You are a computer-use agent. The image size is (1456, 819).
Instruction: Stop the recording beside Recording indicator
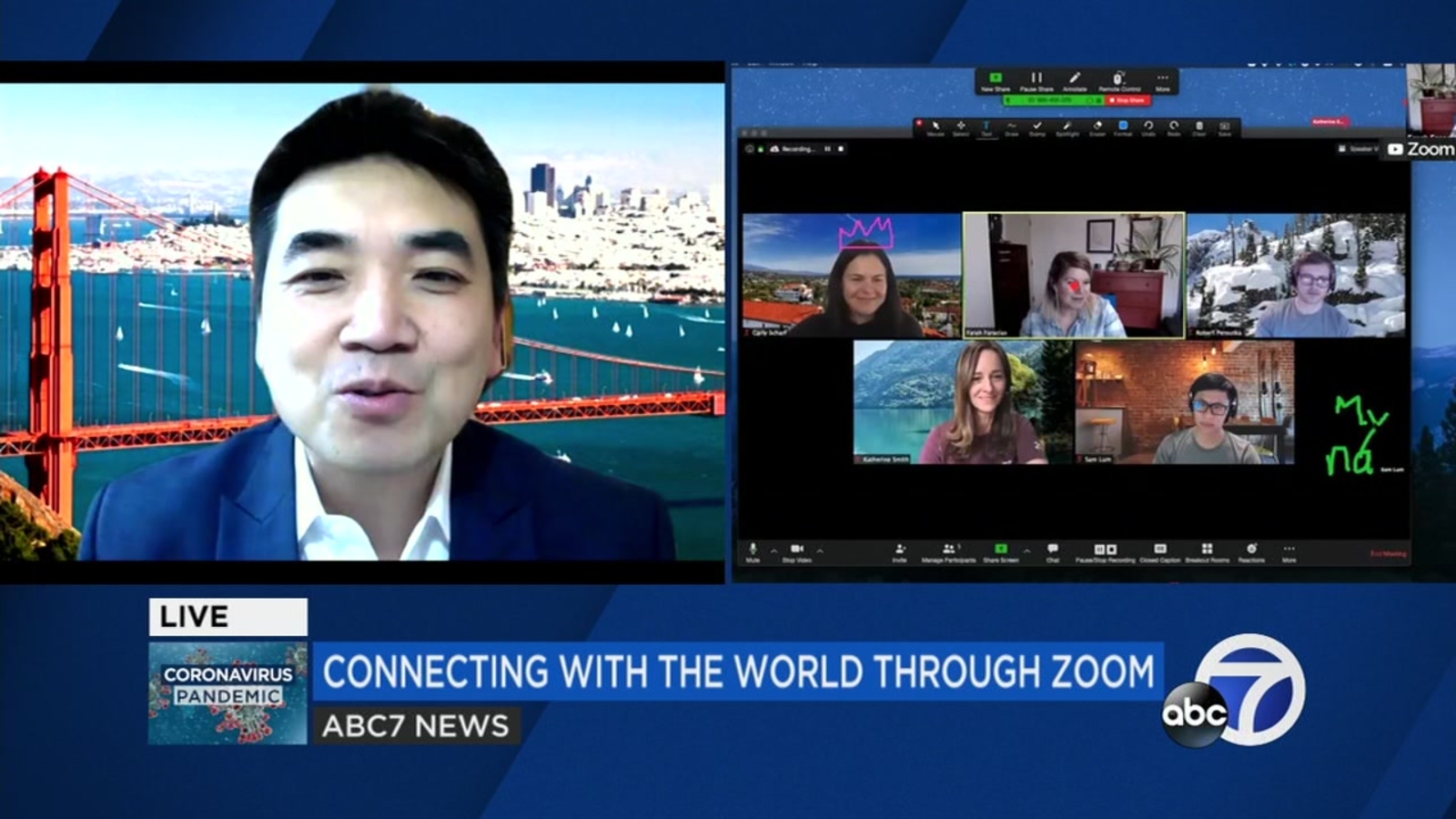[x=841, y=148]
